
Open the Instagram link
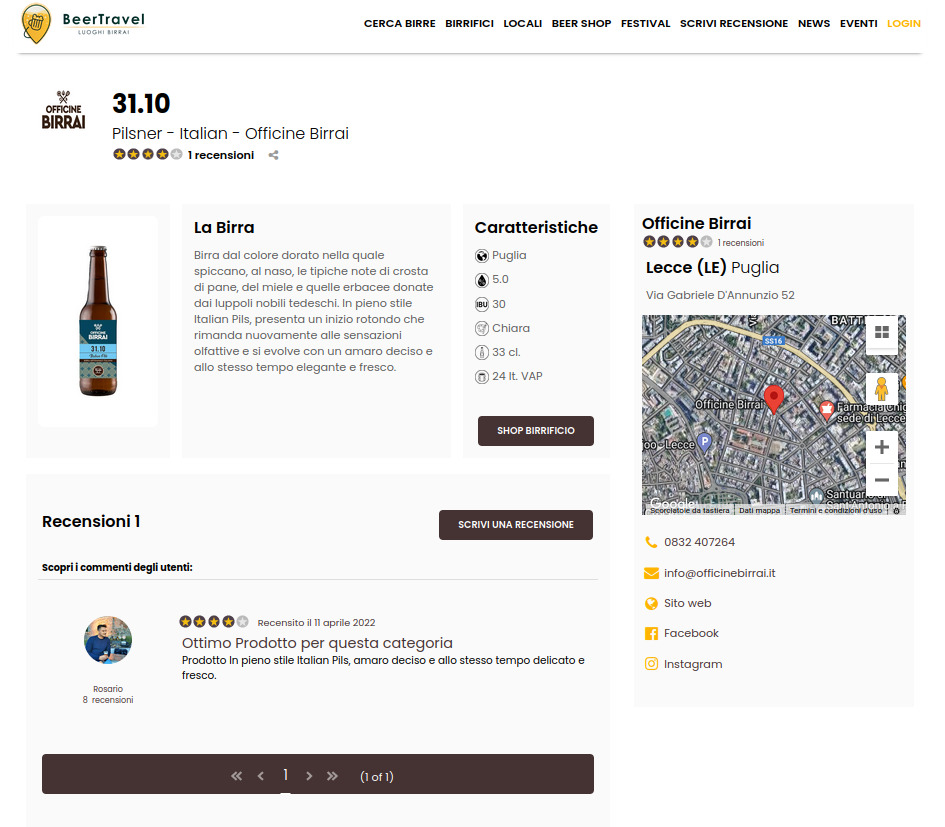[x=693, y=664]
